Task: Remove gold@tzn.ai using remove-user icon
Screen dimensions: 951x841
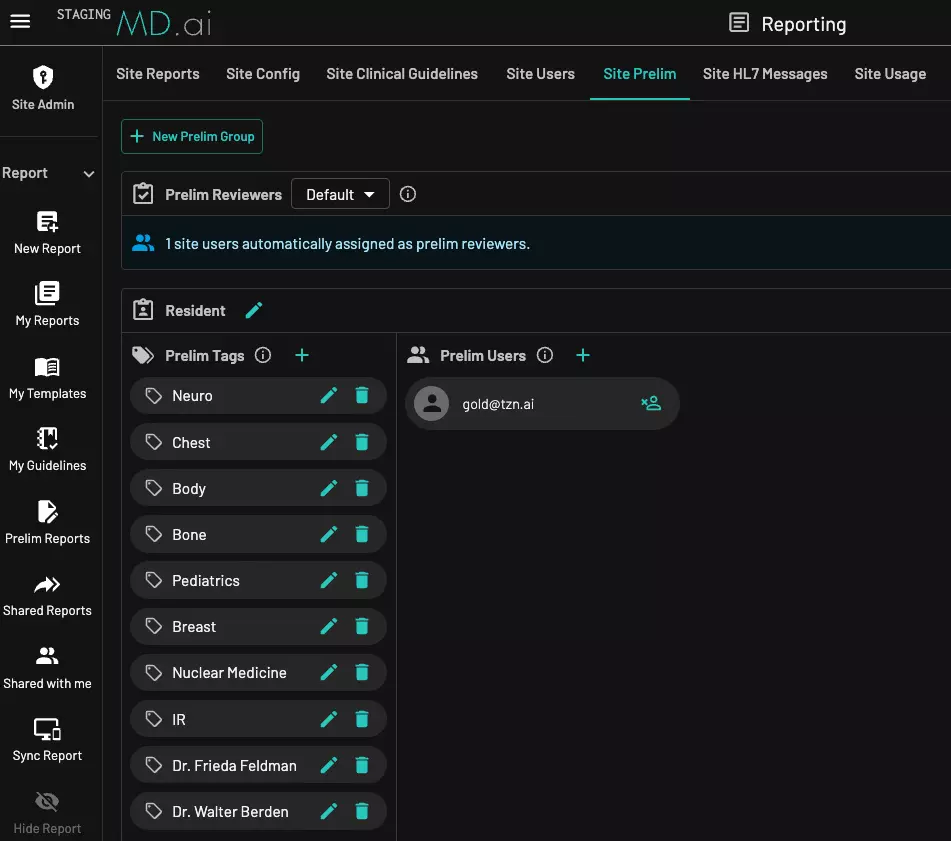Action: 652,403
